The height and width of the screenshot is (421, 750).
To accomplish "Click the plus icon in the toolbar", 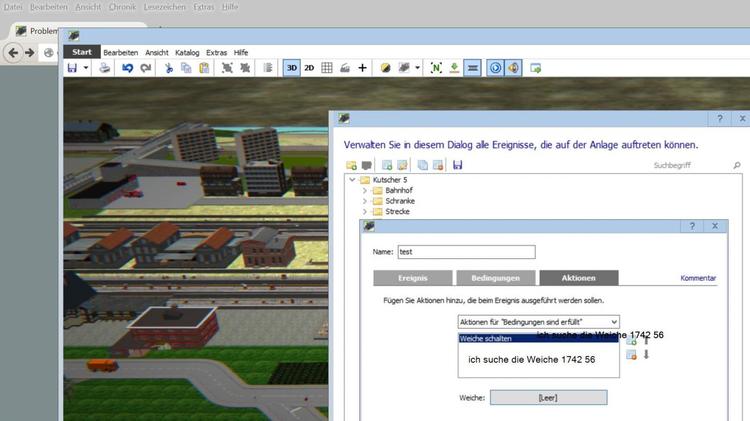I will [362, 68].
